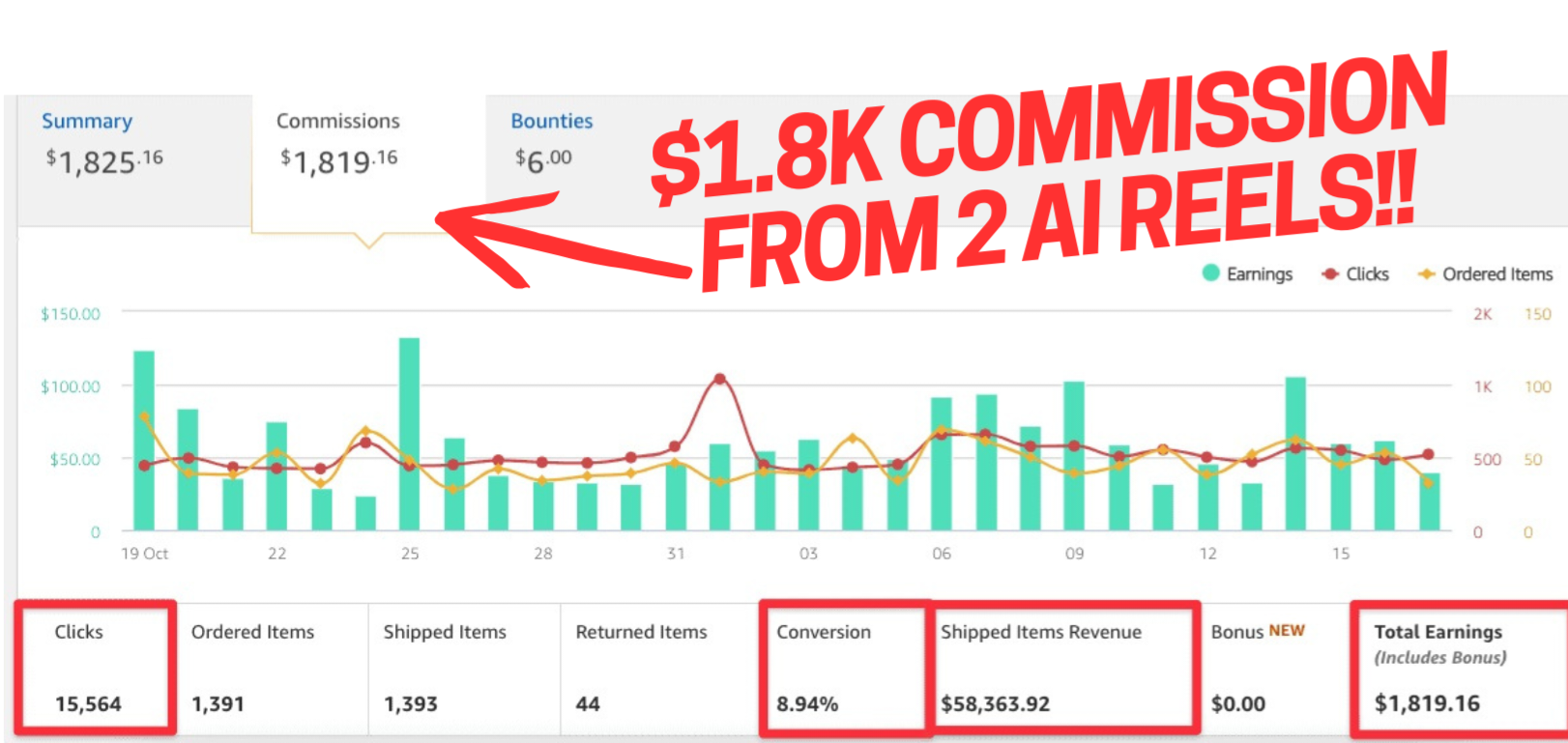Click the Total Earnings value $1,819.16

pyautogui.click(x=1427, y=703)
